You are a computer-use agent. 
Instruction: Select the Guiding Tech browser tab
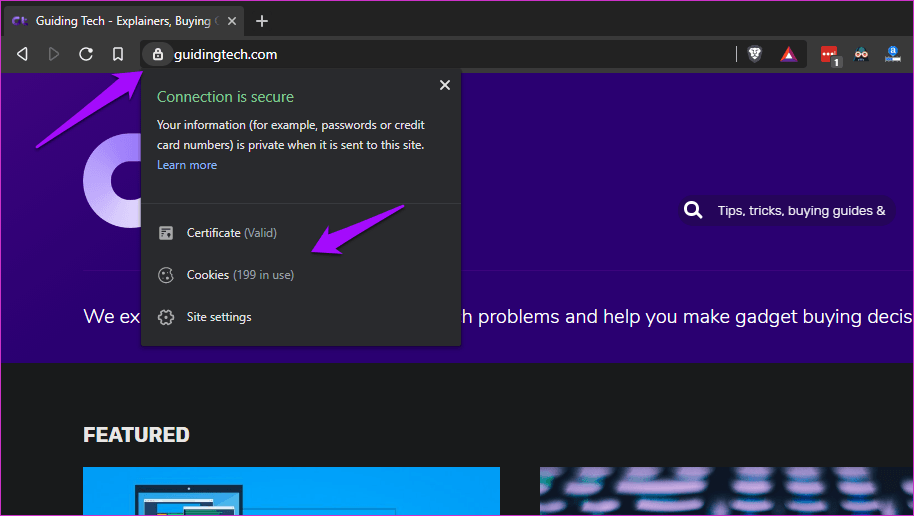124,21
